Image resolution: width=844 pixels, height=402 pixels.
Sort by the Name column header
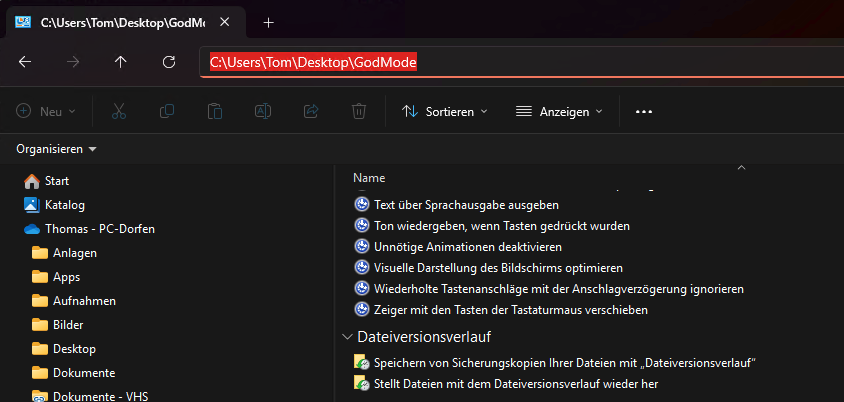[x=369, y=178]
